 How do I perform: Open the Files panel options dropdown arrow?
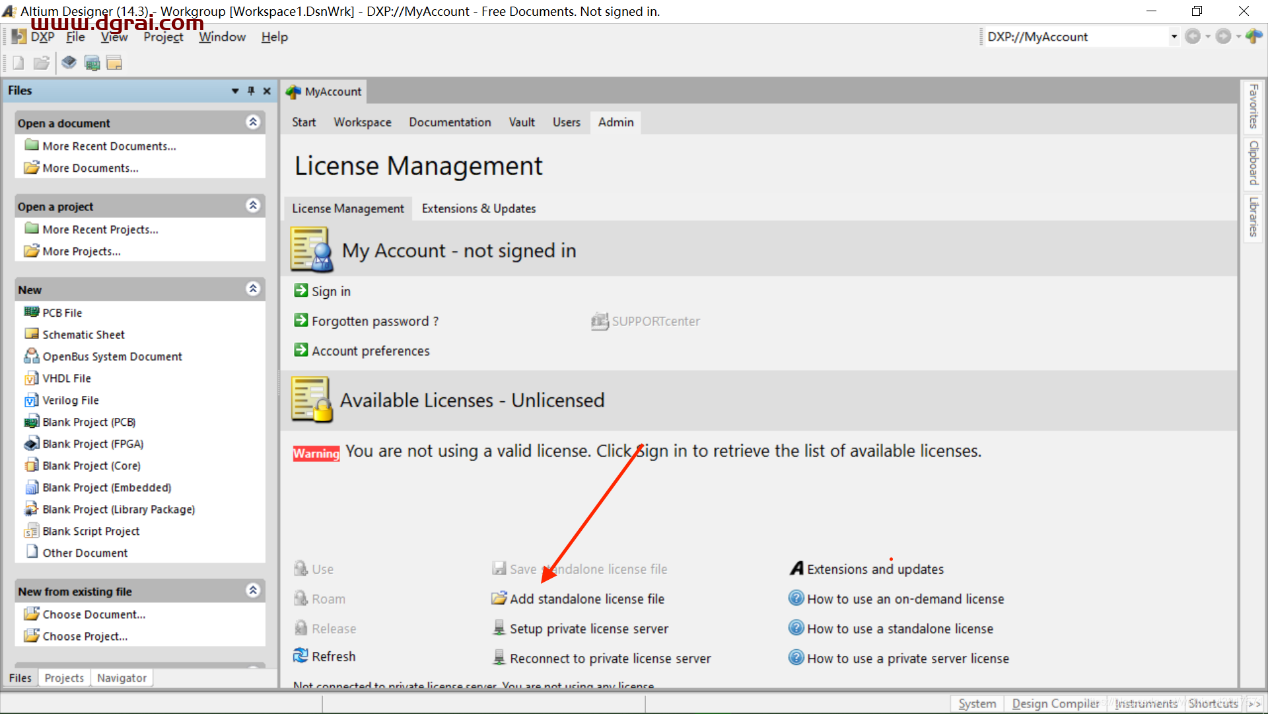[235, 91]
